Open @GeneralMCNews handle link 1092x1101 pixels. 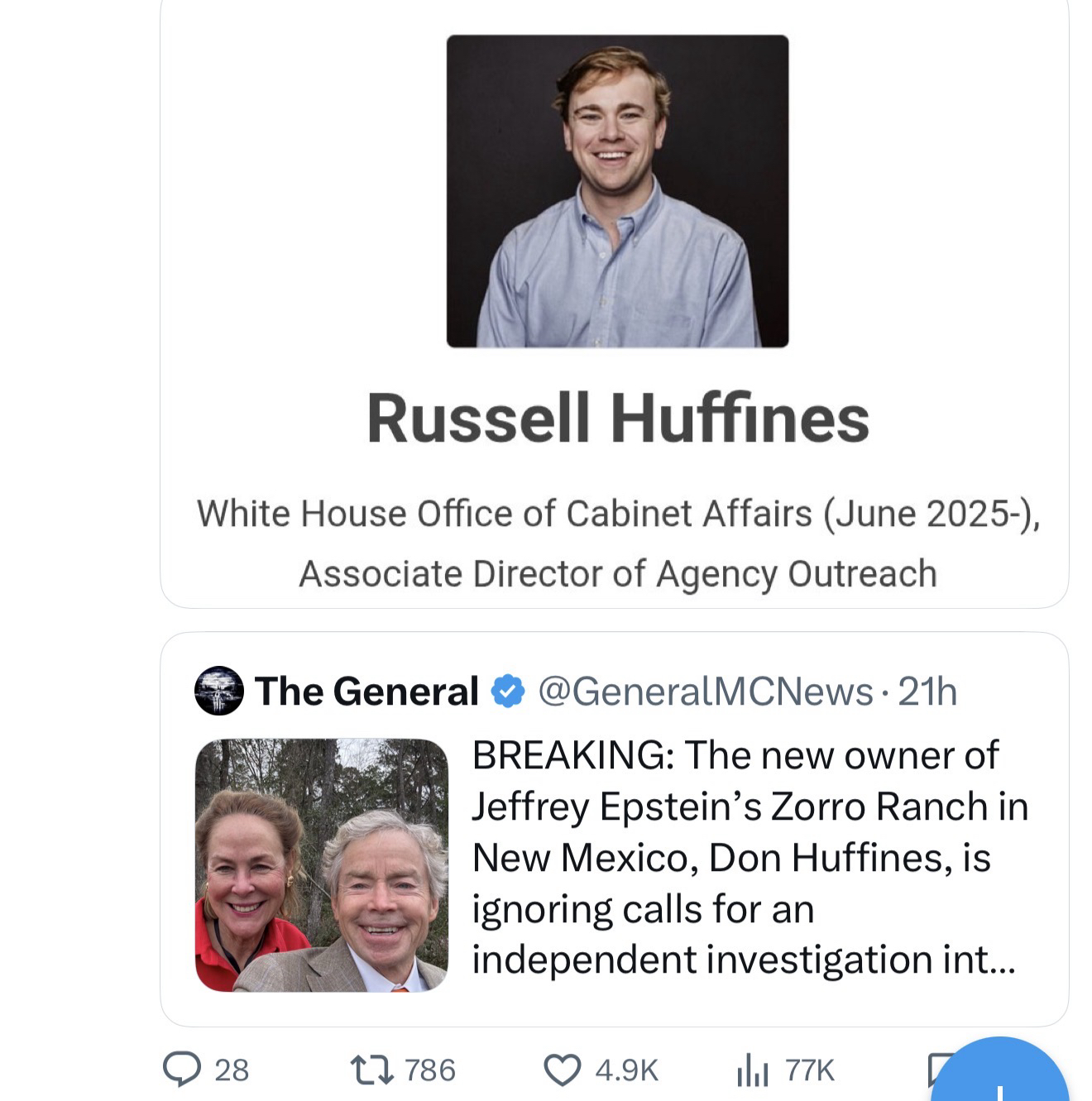coord(706,692)
